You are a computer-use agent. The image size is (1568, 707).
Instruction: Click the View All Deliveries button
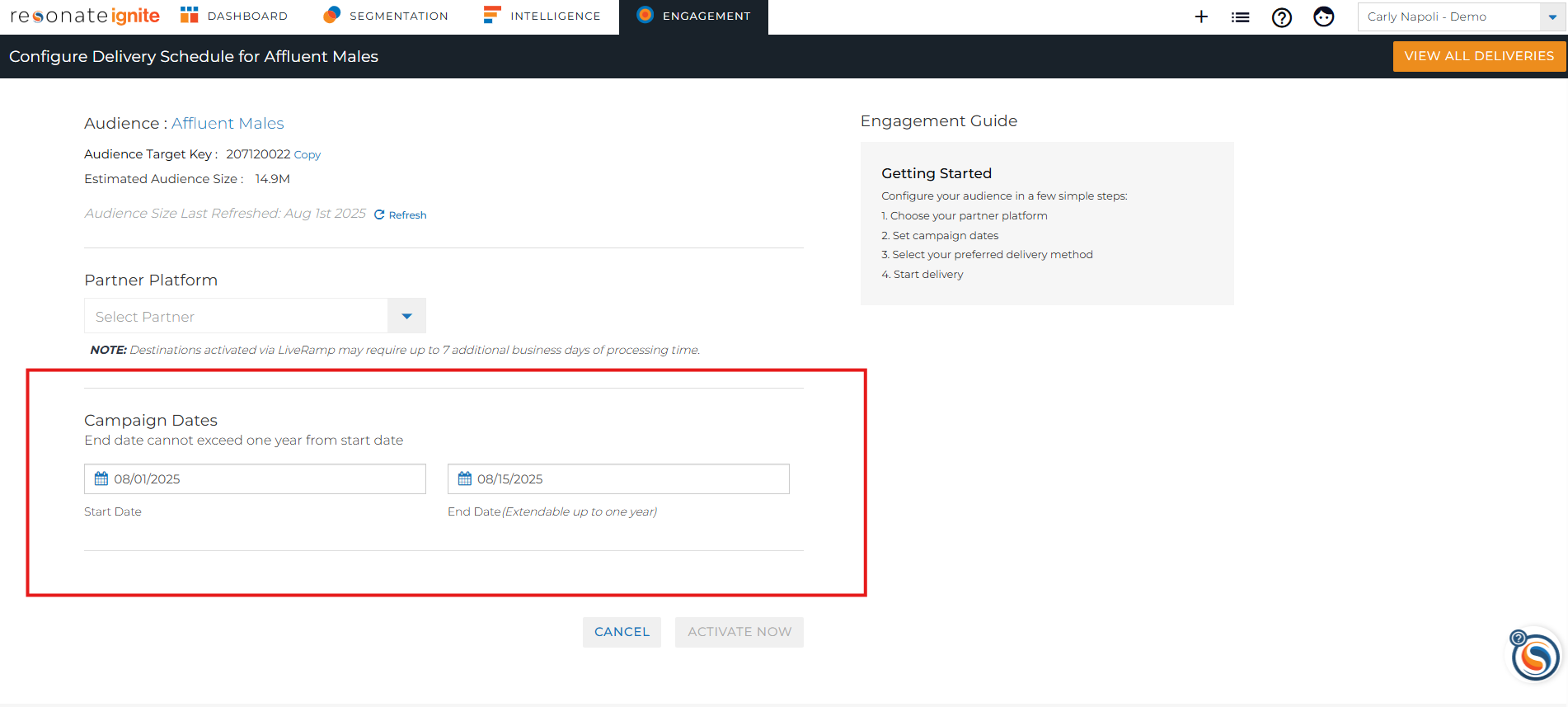click(1479, 56)
